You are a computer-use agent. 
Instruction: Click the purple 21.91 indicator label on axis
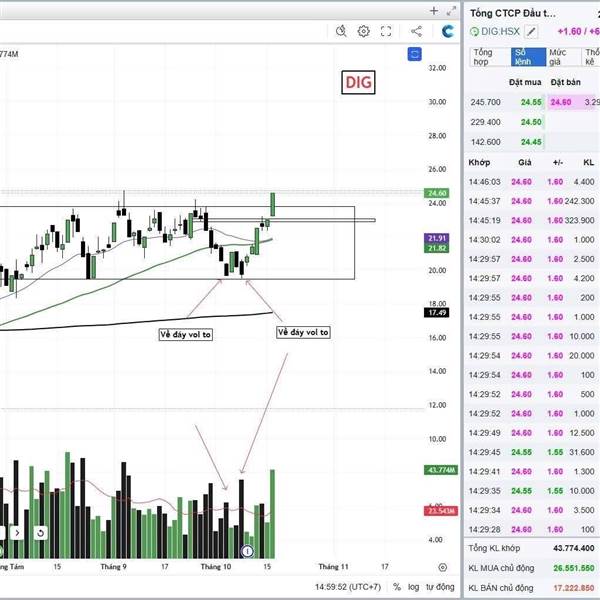437,238
